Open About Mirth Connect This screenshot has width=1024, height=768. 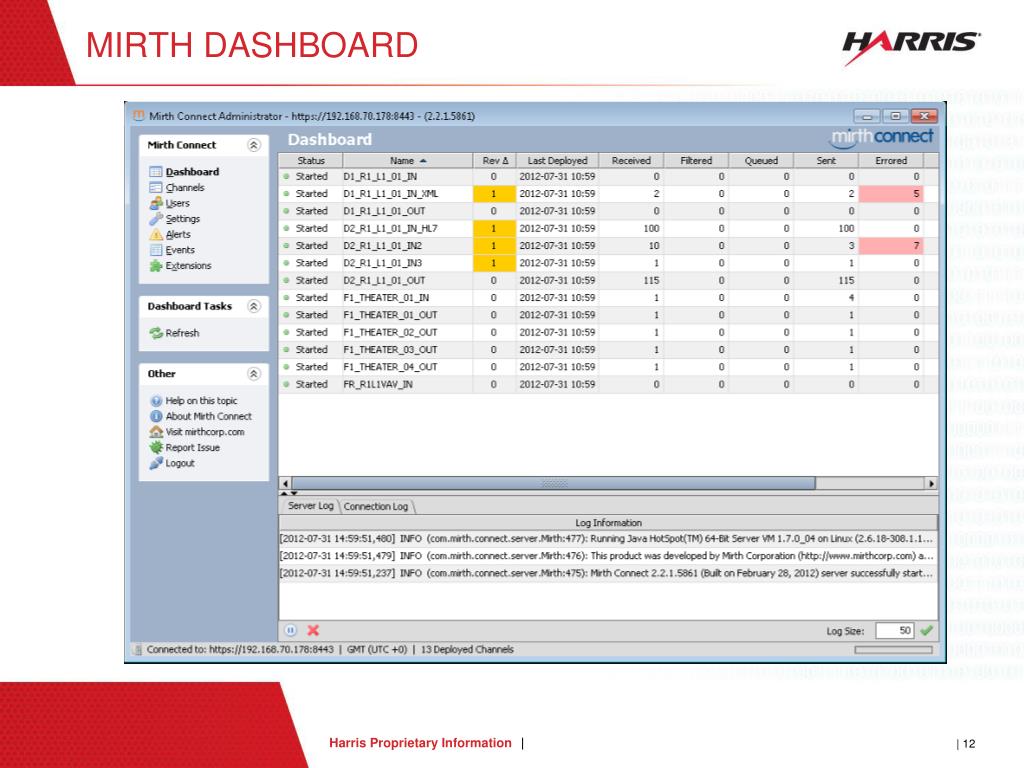tap(200, 417)
